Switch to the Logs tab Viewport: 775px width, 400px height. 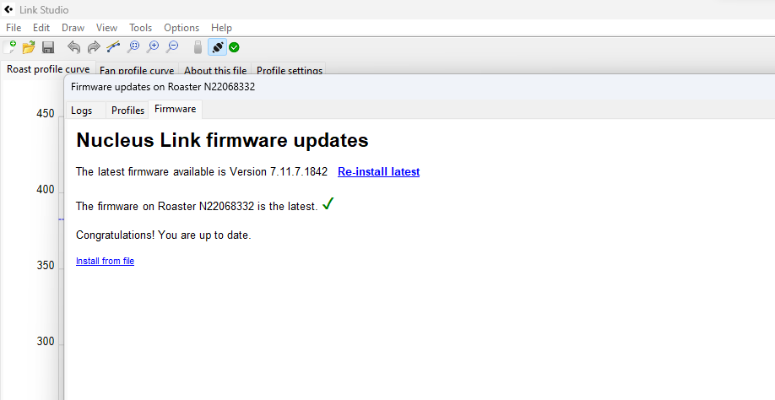[82, 110]
